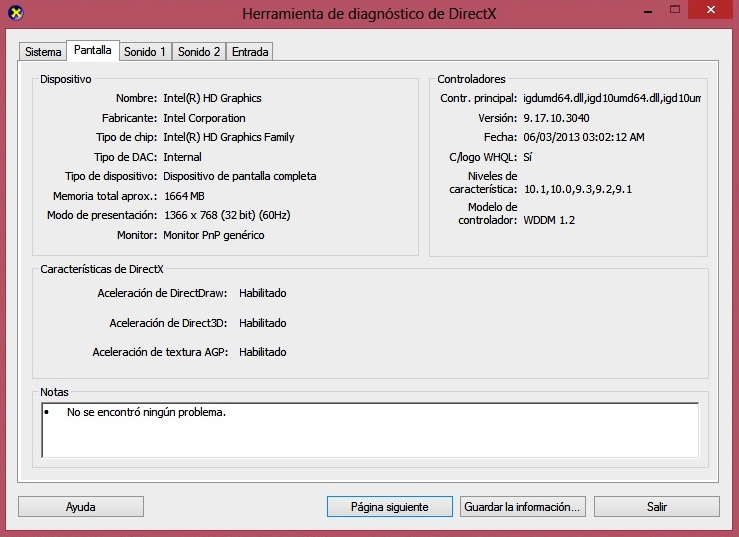Close the DirectX diagnostic window
This screenshot has height=537, width=739.
(x=711, y=9)
